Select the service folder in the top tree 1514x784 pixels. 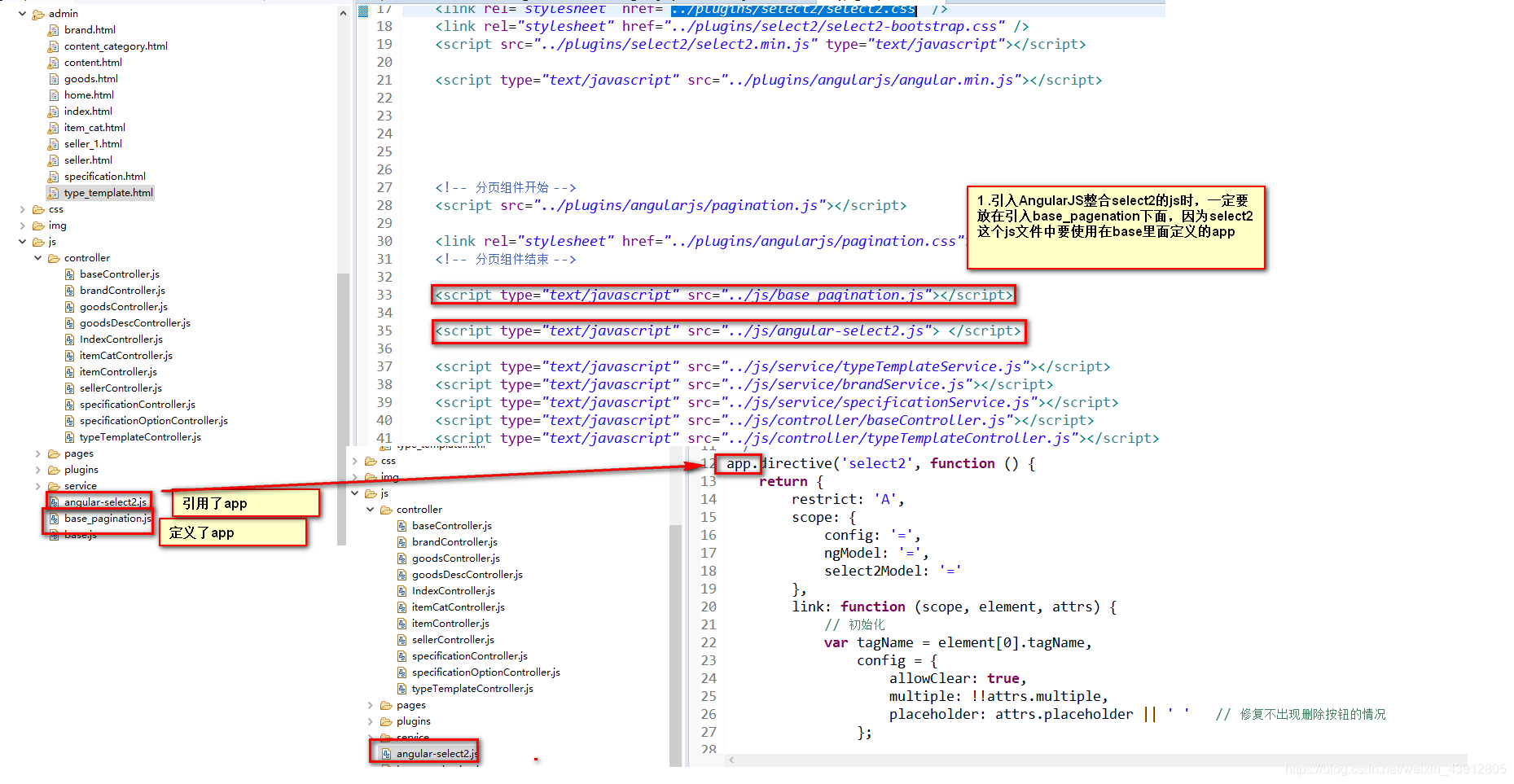point(80,486)
